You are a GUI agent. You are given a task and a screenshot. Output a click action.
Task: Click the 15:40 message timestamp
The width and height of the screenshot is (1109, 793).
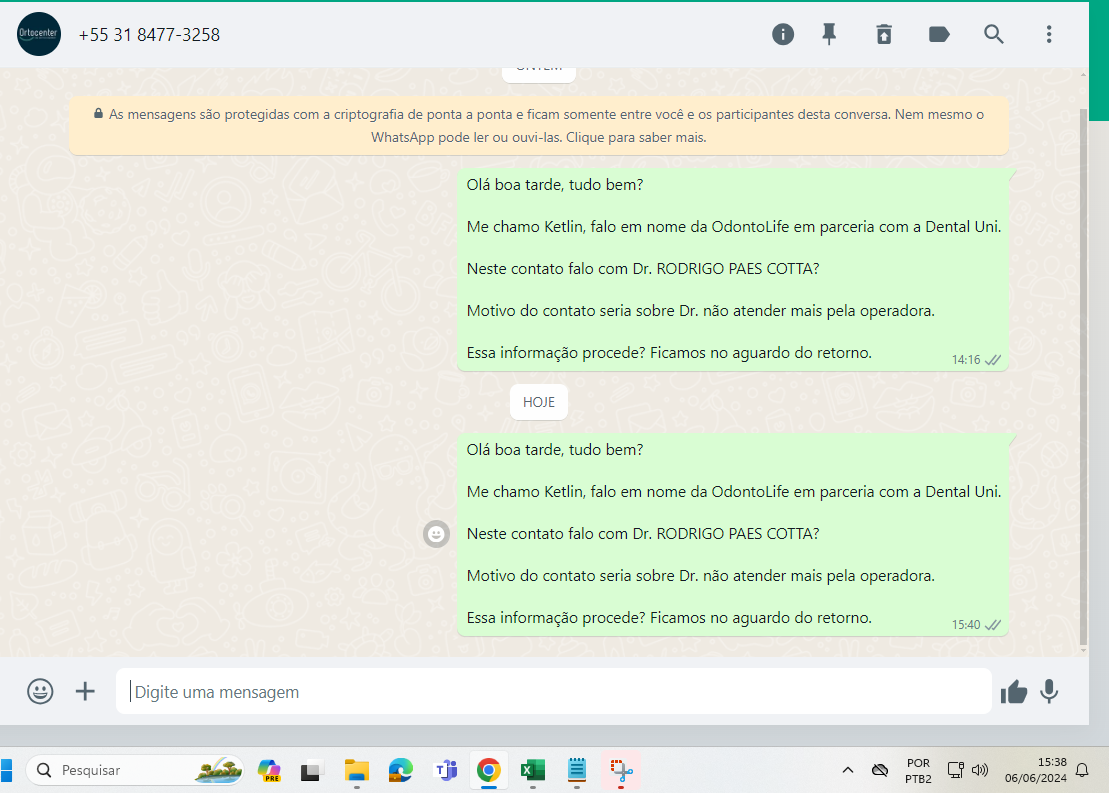(x=965, y=625)
